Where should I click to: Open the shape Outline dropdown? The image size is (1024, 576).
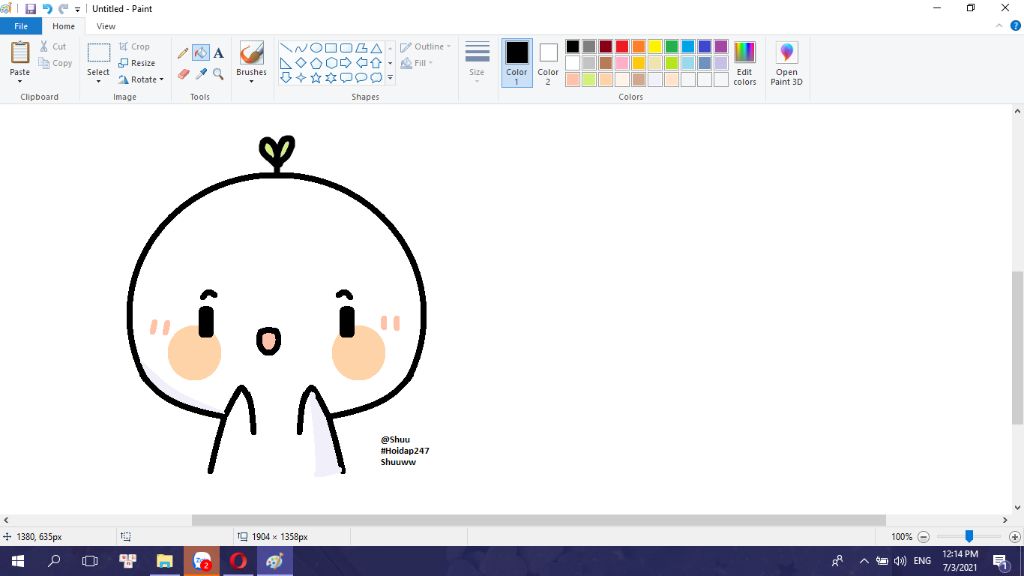[425, 47]
